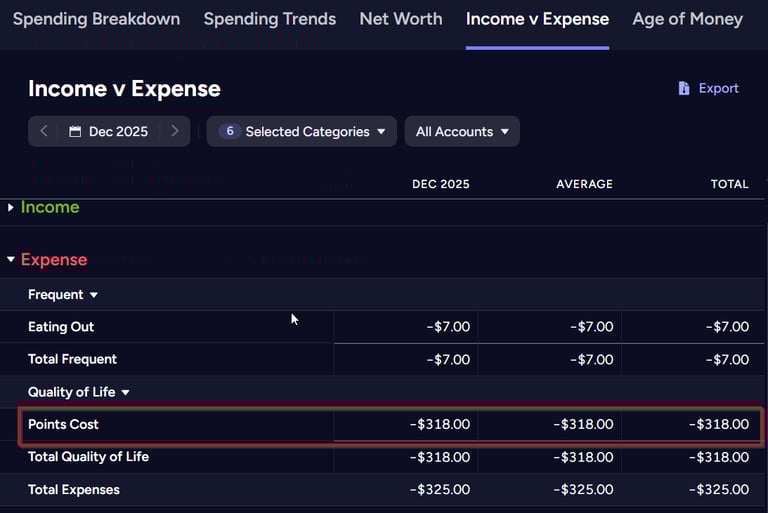Expand the Income section triangle

11,207
